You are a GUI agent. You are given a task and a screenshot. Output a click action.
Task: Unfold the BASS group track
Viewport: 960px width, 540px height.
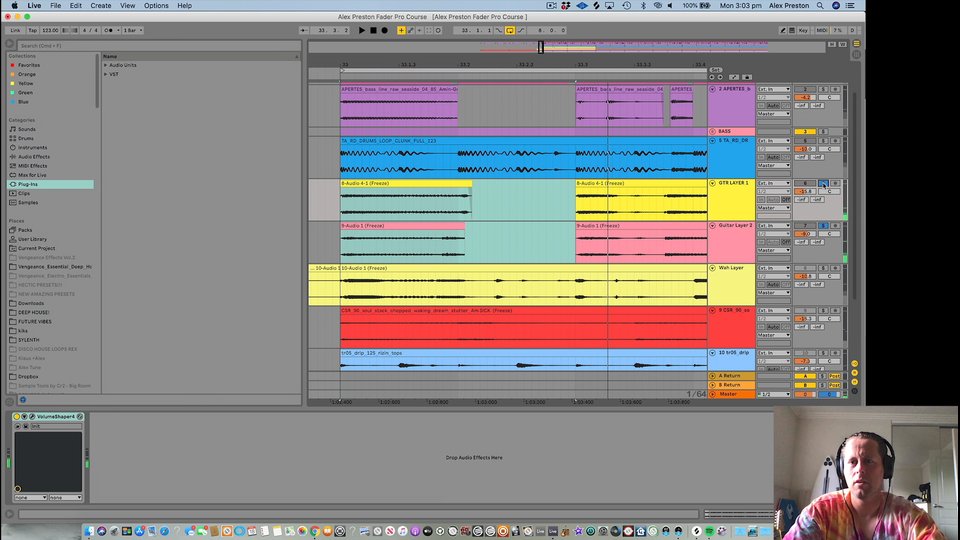point(713,132)
